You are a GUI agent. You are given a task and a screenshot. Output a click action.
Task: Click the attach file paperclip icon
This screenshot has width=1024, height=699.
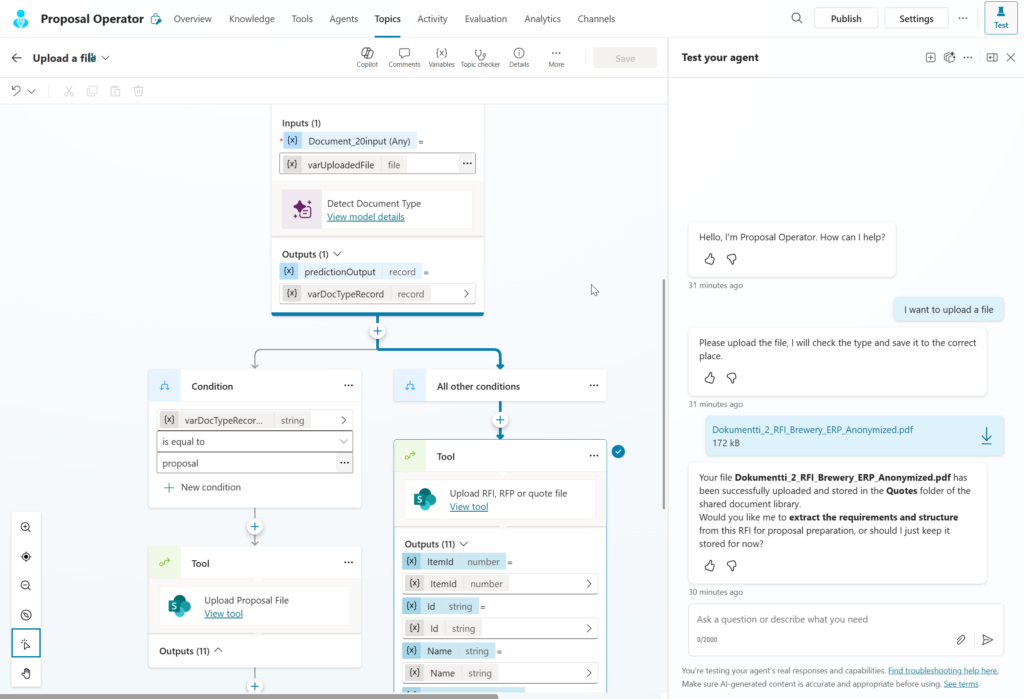coord(960,640)
